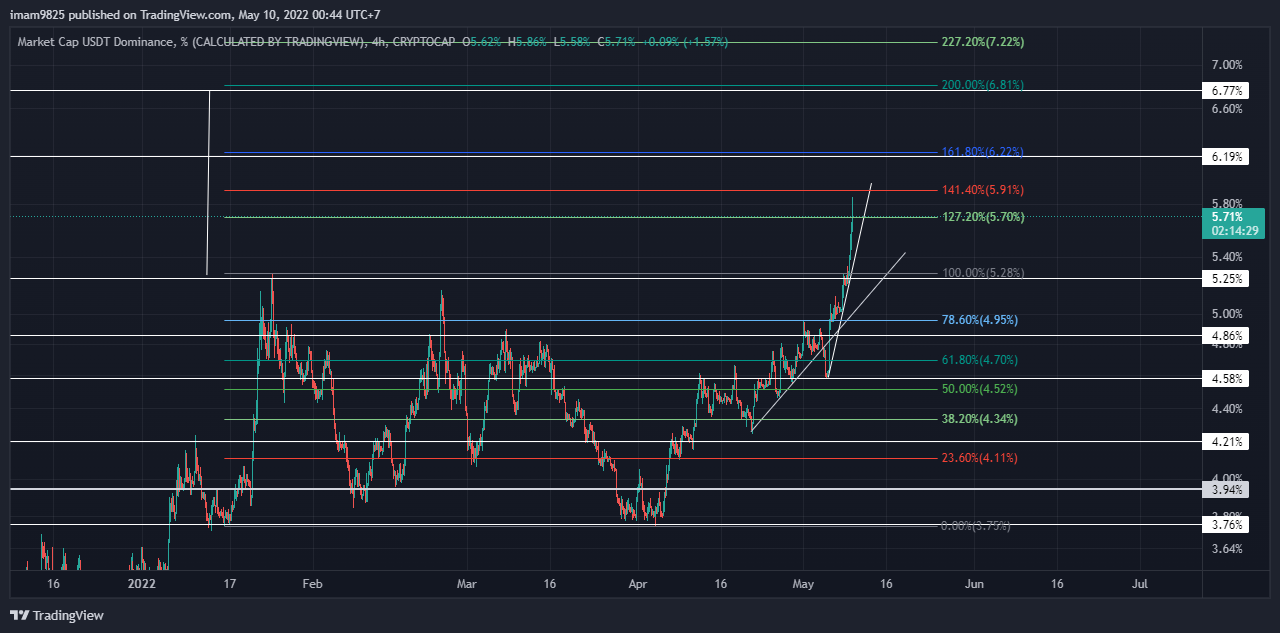Viewport: 1280px width, 633px height.
Task: Click the 'CRYPTOCAP' label in chart title
Action: pos(424,42)
